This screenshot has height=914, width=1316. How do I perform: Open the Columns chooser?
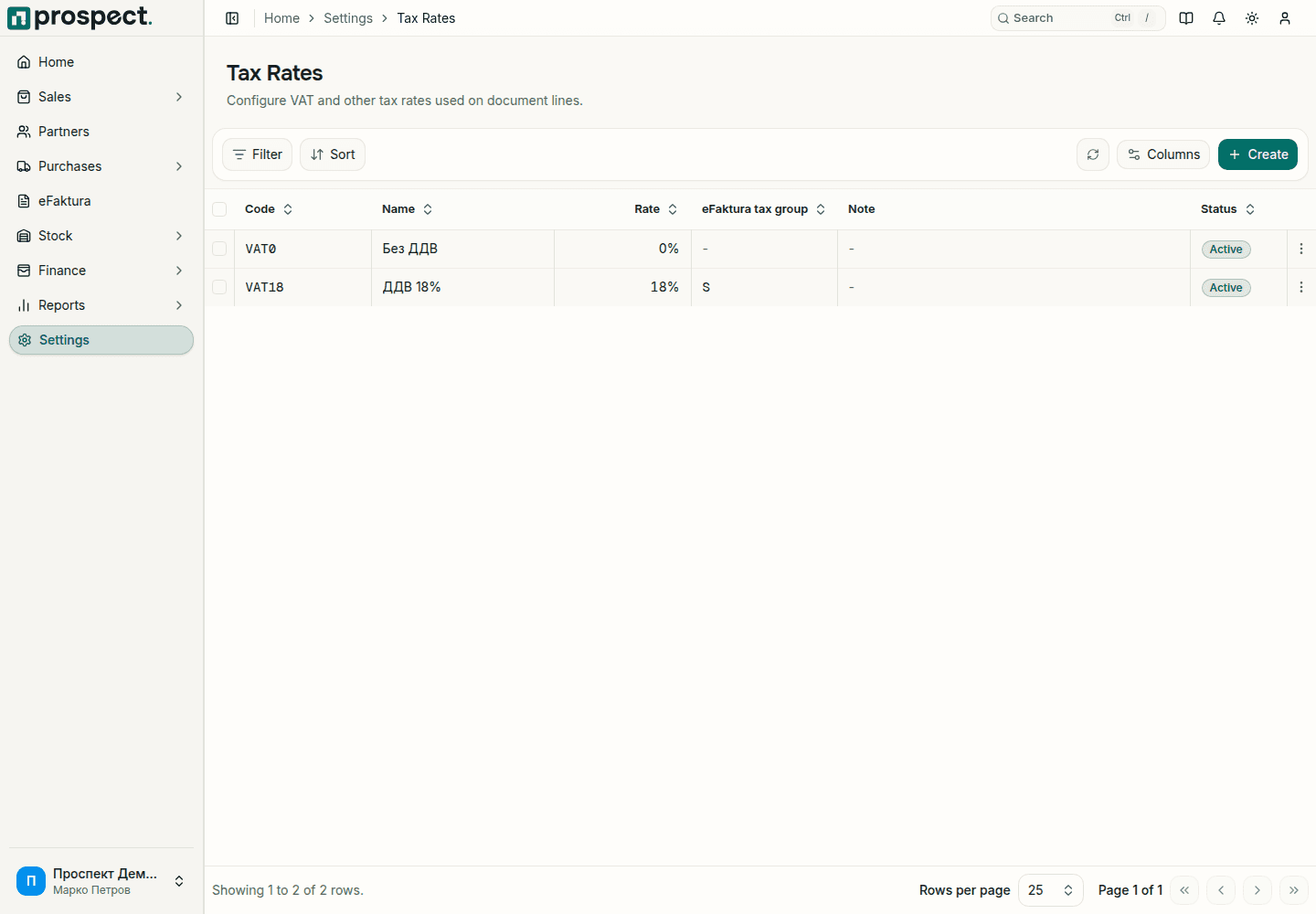[x=1163, y=154]
